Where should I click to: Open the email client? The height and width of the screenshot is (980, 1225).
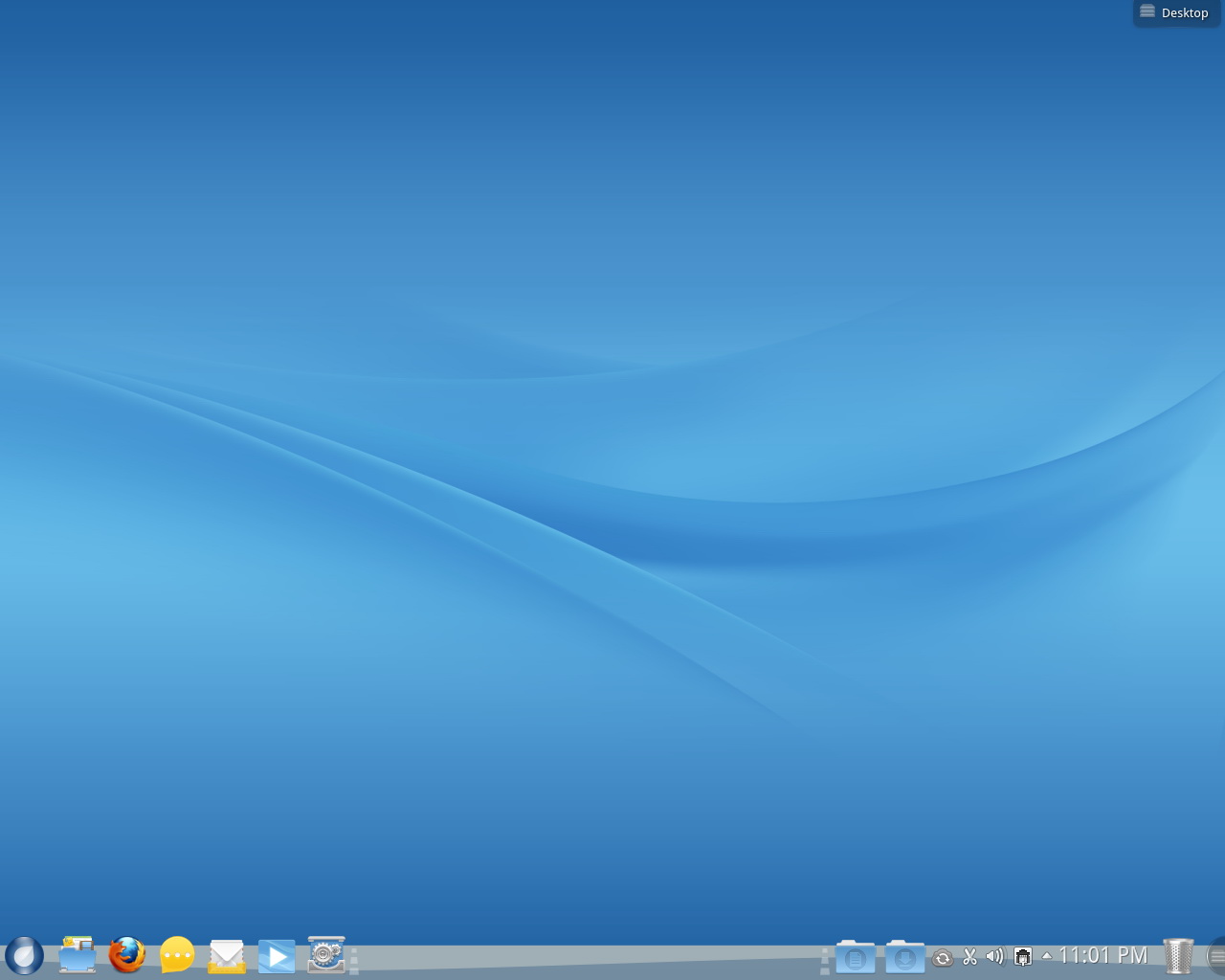tap(226, 955)
